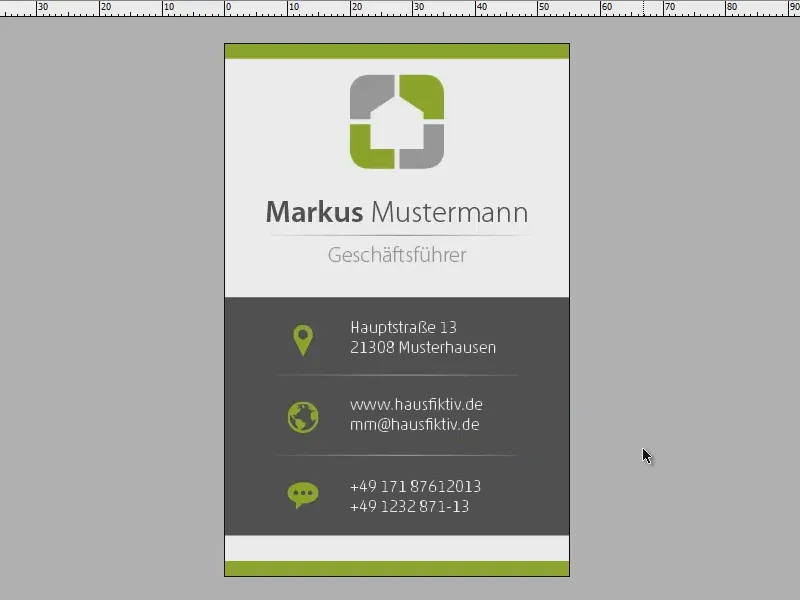
Task: Click the website www.hausfiktiv.de
Action: [416, 405]
